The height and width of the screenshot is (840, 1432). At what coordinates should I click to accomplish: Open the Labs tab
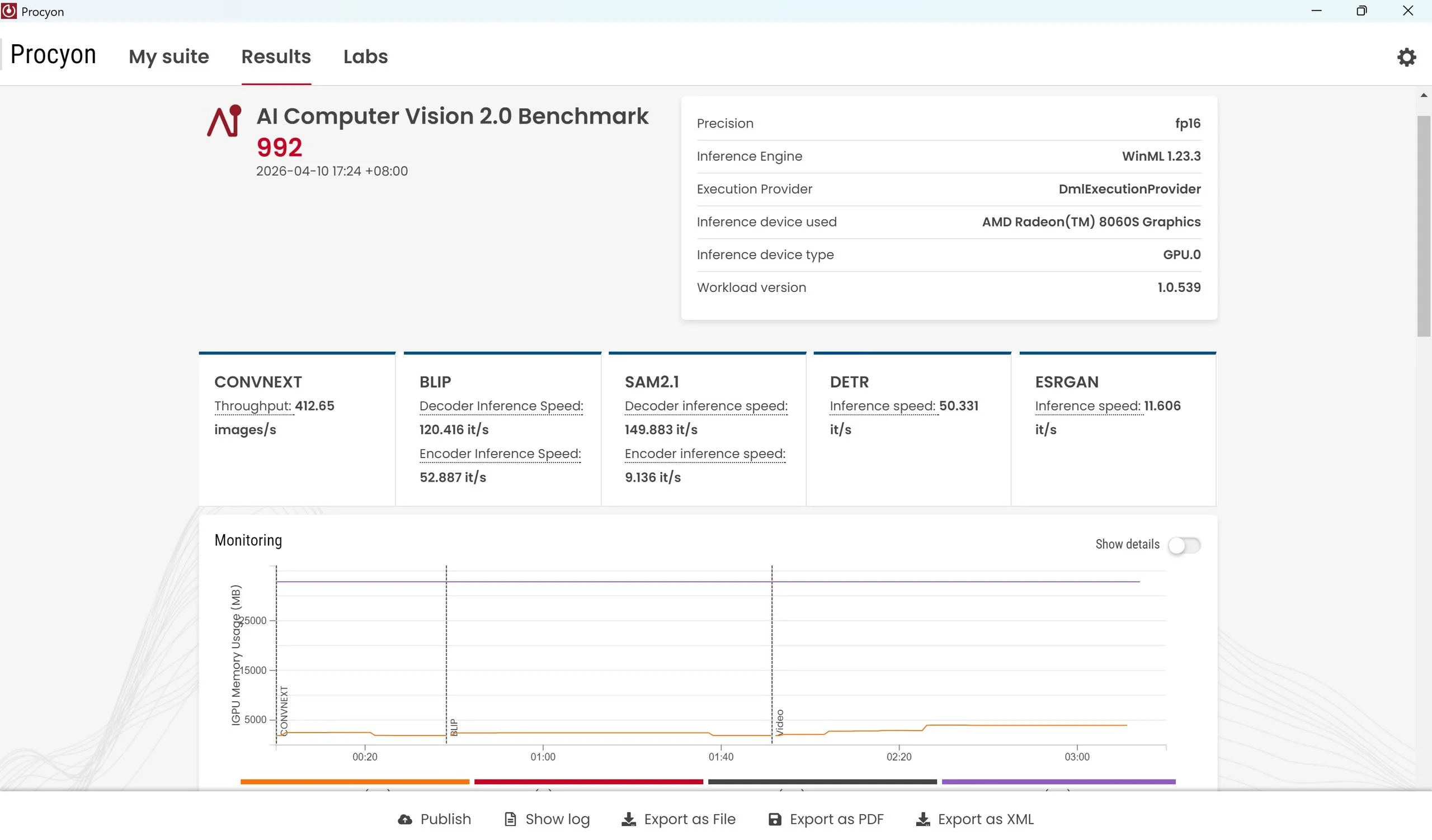pyautogui.click(x=365, y=57)
